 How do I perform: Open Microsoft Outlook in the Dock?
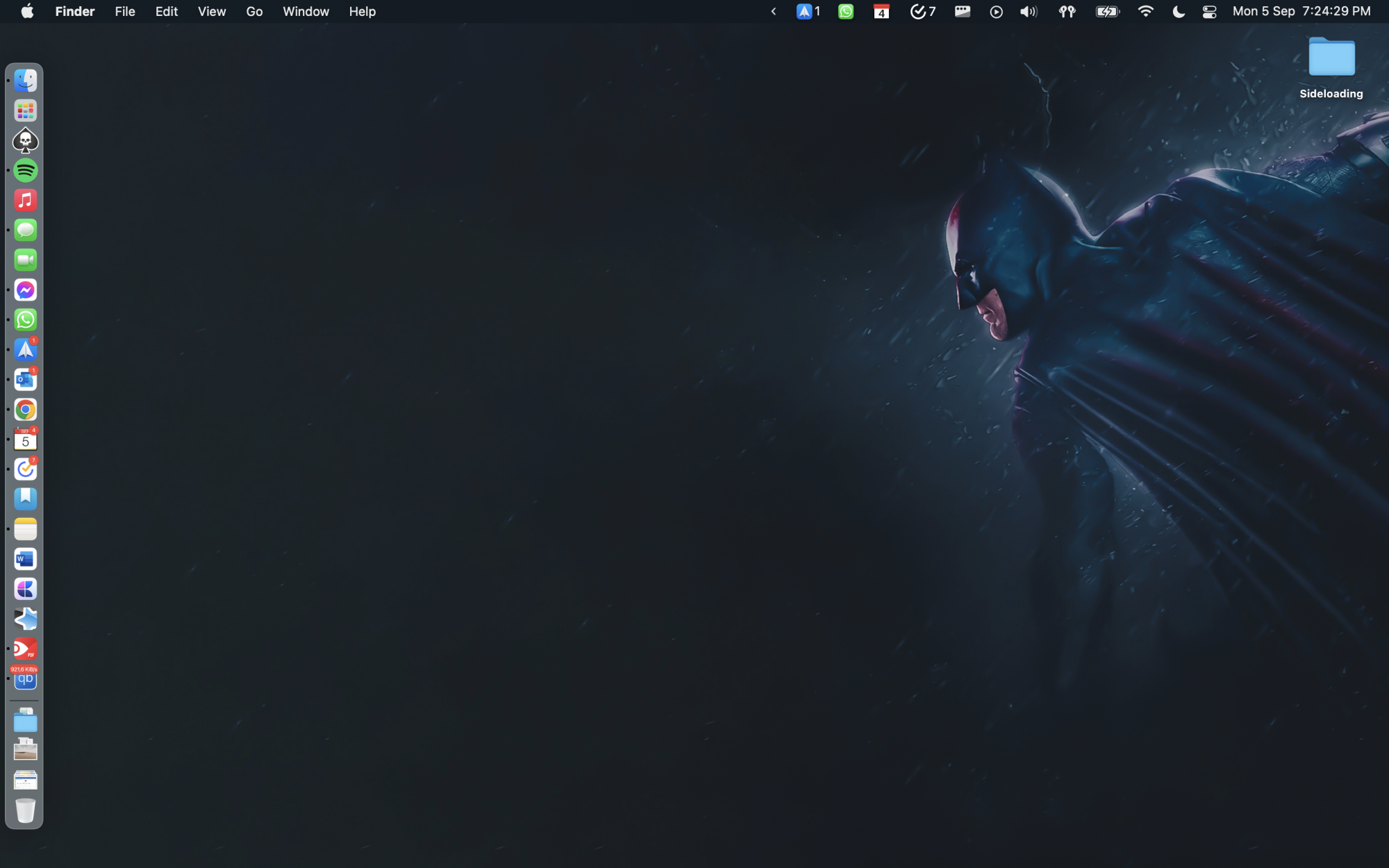pos(25,379)
